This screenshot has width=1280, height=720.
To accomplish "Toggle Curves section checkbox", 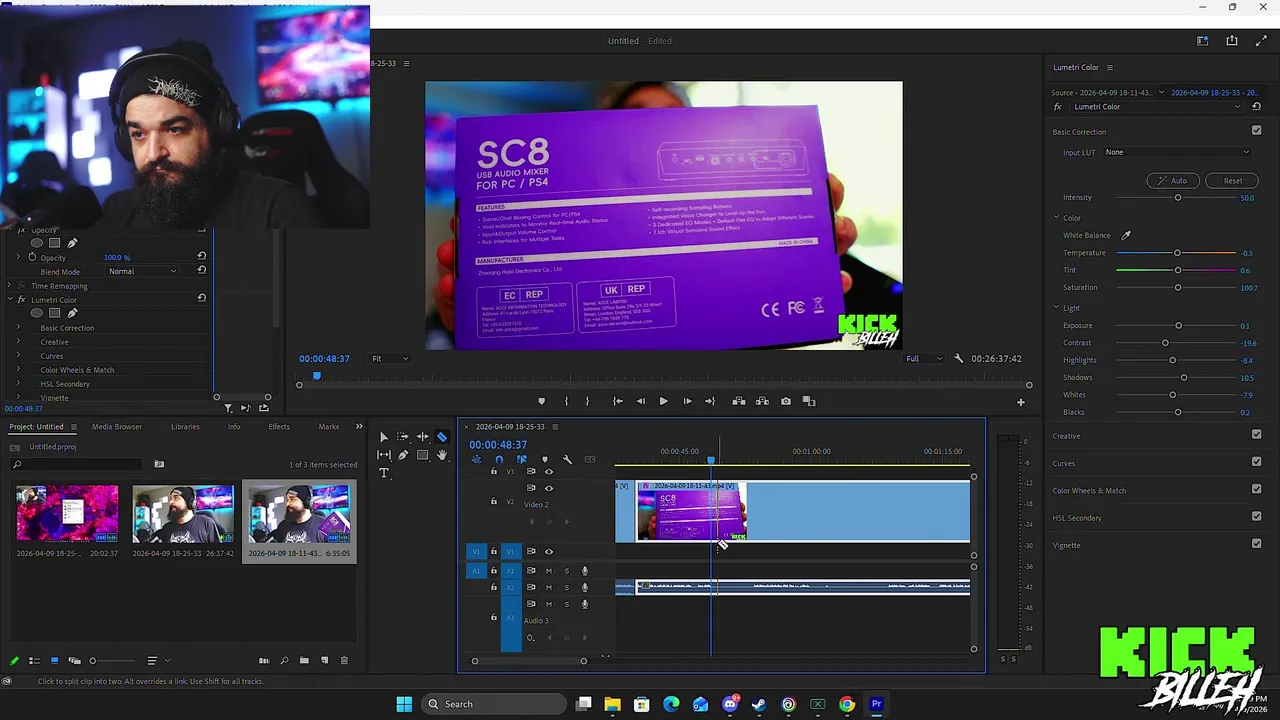I will pos(1257,462).
